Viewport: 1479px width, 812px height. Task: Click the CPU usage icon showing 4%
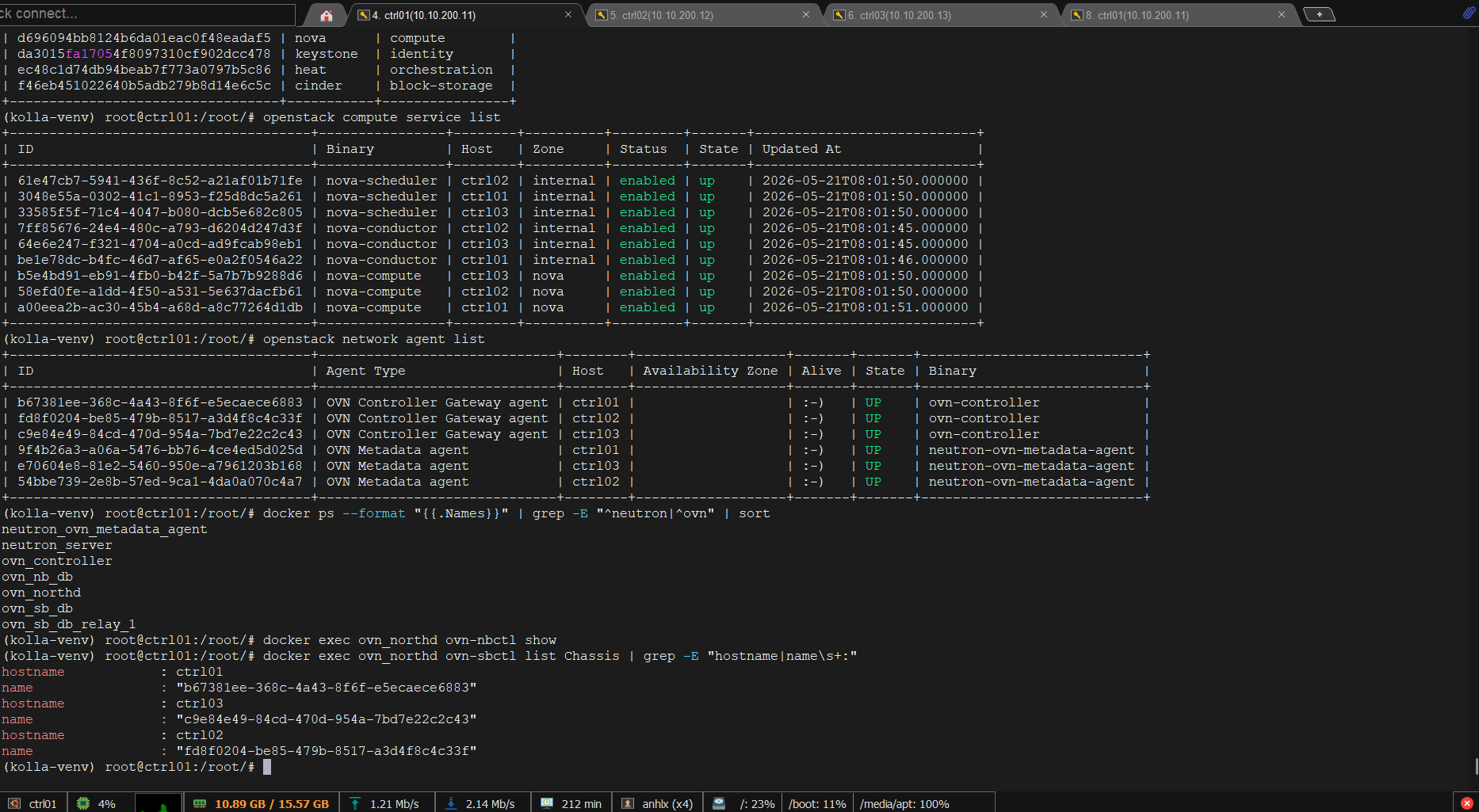(83, 803)
